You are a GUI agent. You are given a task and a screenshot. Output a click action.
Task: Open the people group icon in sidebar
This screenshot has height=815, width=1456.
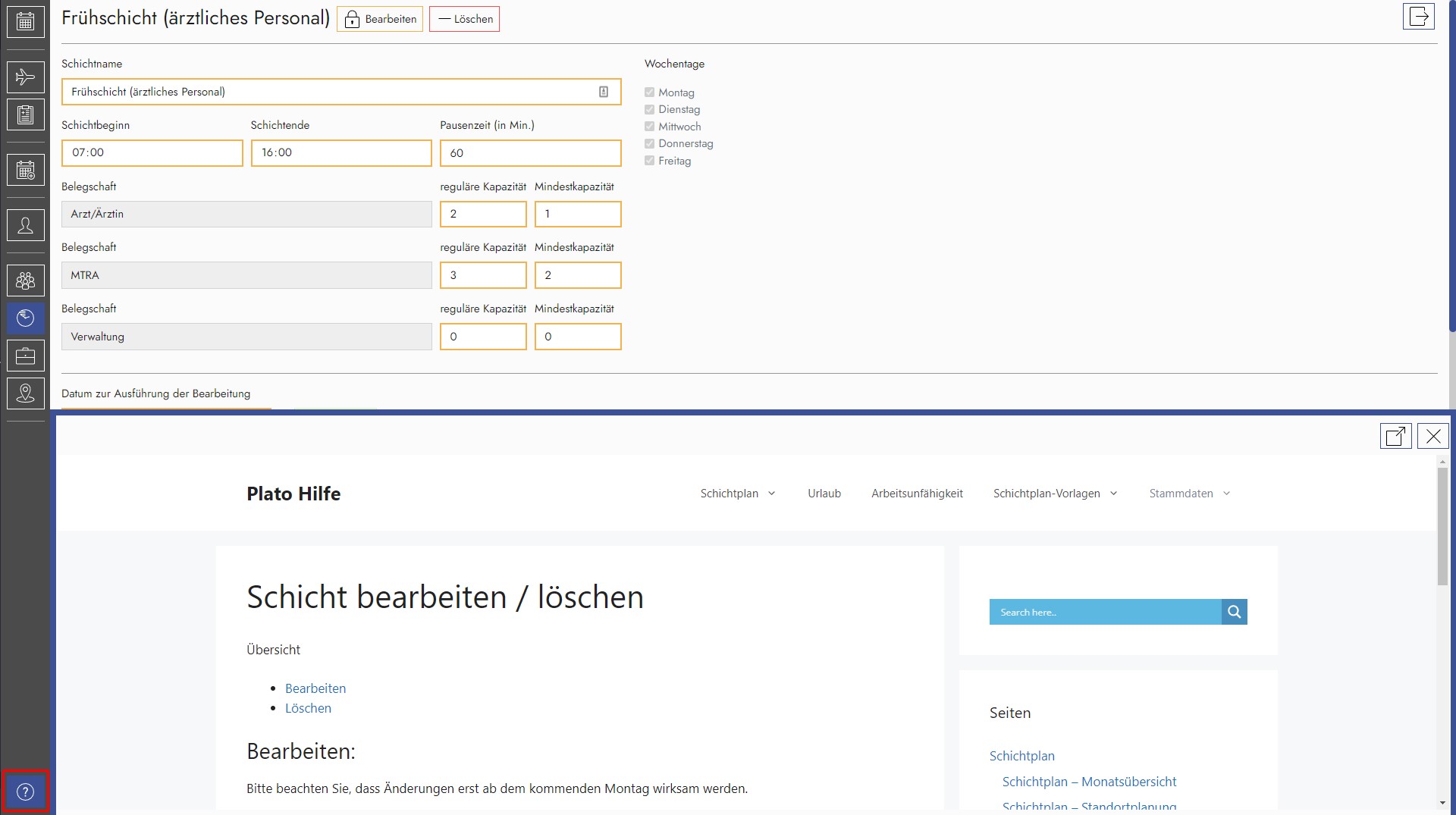click(x=25, y=281)
